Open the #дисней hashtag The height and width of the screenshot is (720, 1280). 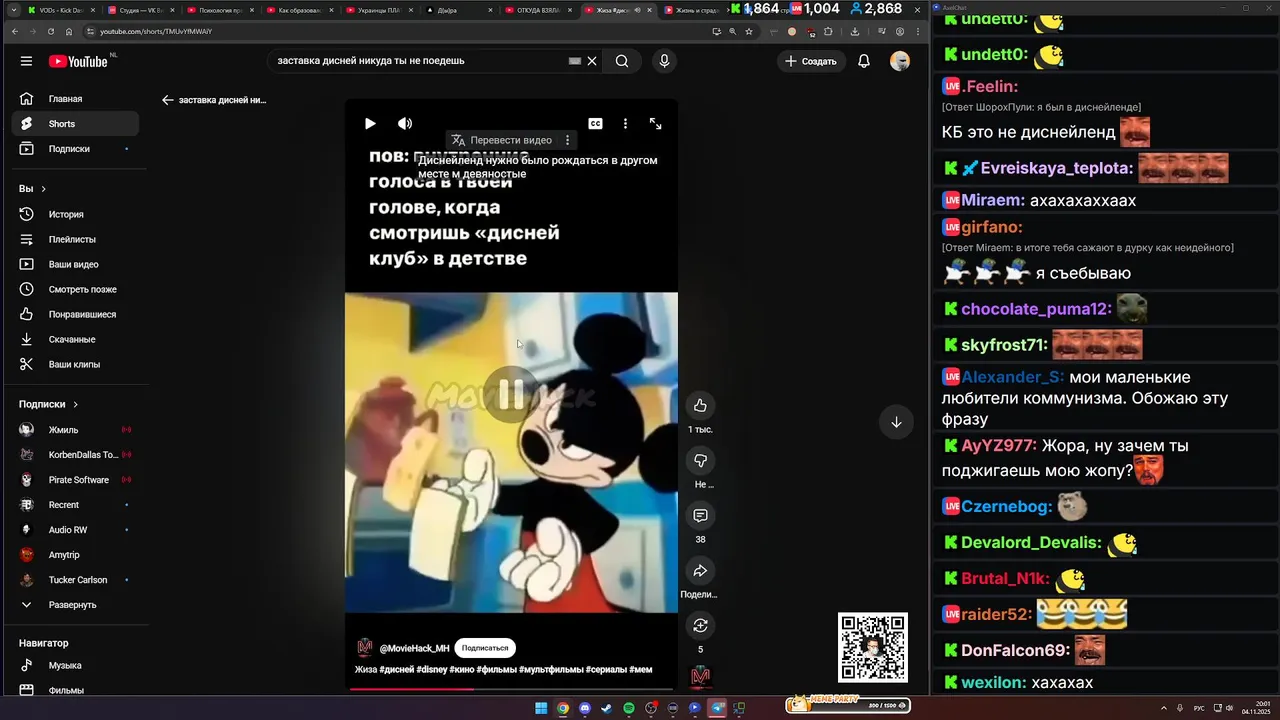pos(397,669)
